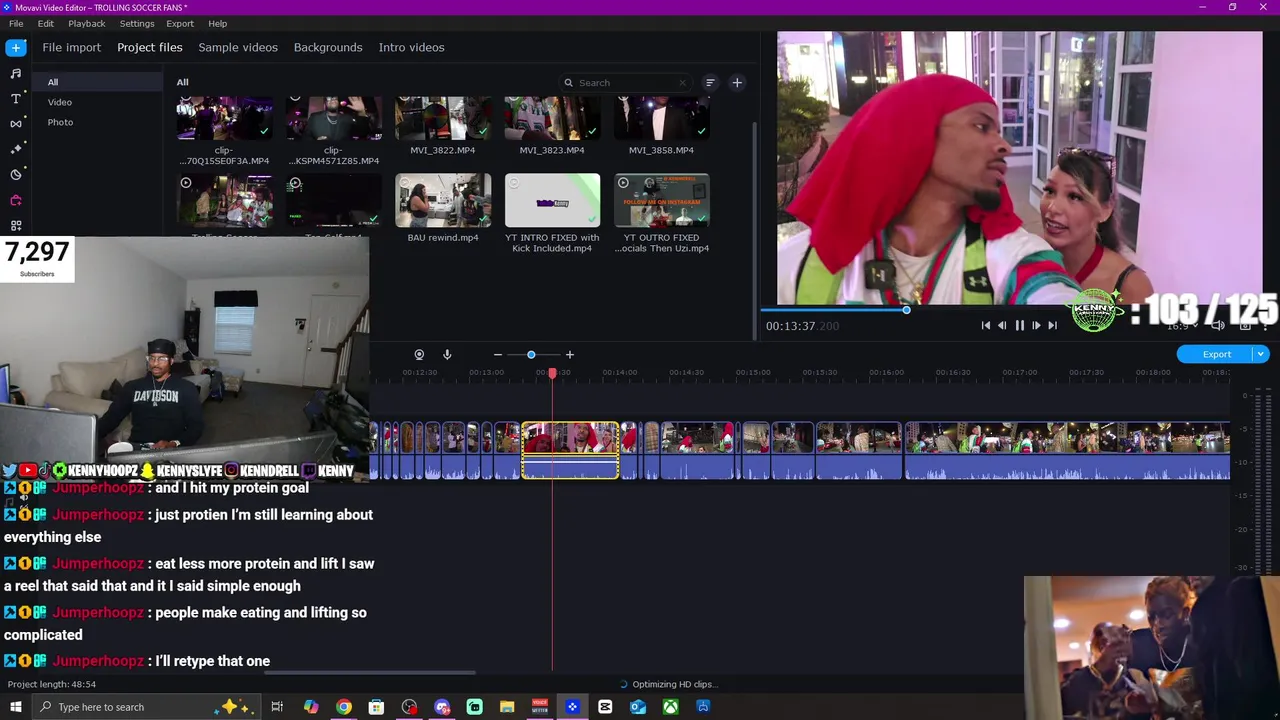This screenshot has width=1280, height=720.
Task: Select the BAU rewind.mp4 thumbnail
Action: coord(443,200)
